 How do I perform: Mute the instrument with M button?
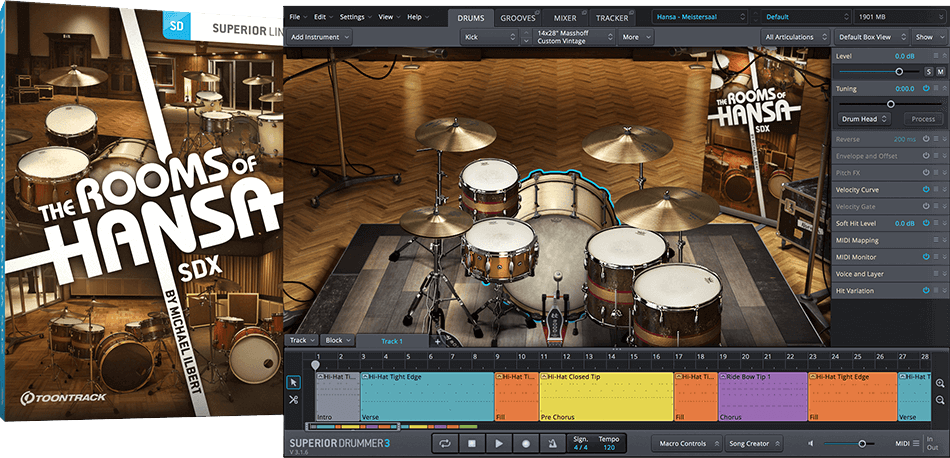coord(941,72)
